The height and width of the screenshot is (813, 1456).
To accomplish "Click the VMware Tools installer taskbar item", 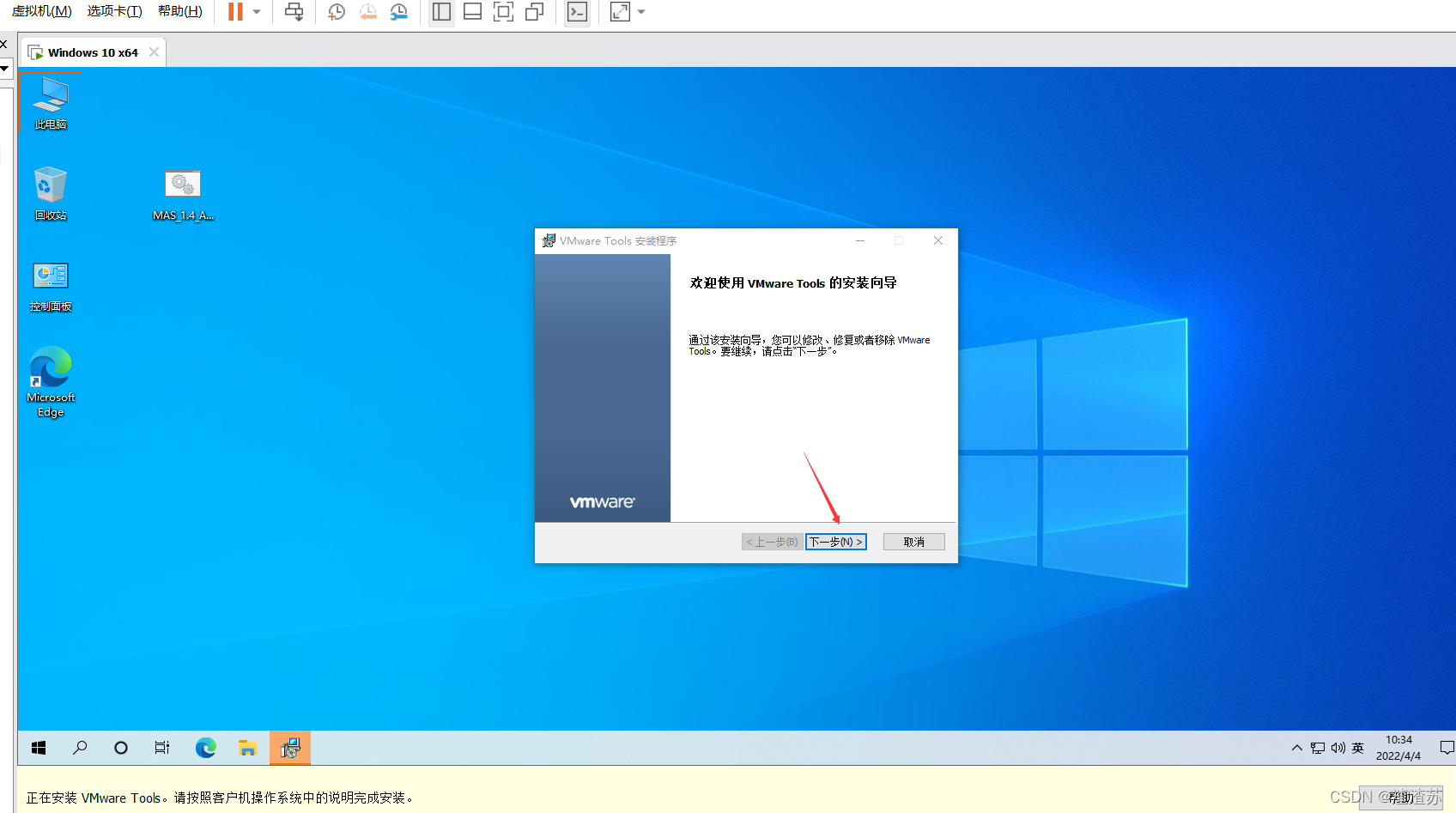I will [290, 748].
